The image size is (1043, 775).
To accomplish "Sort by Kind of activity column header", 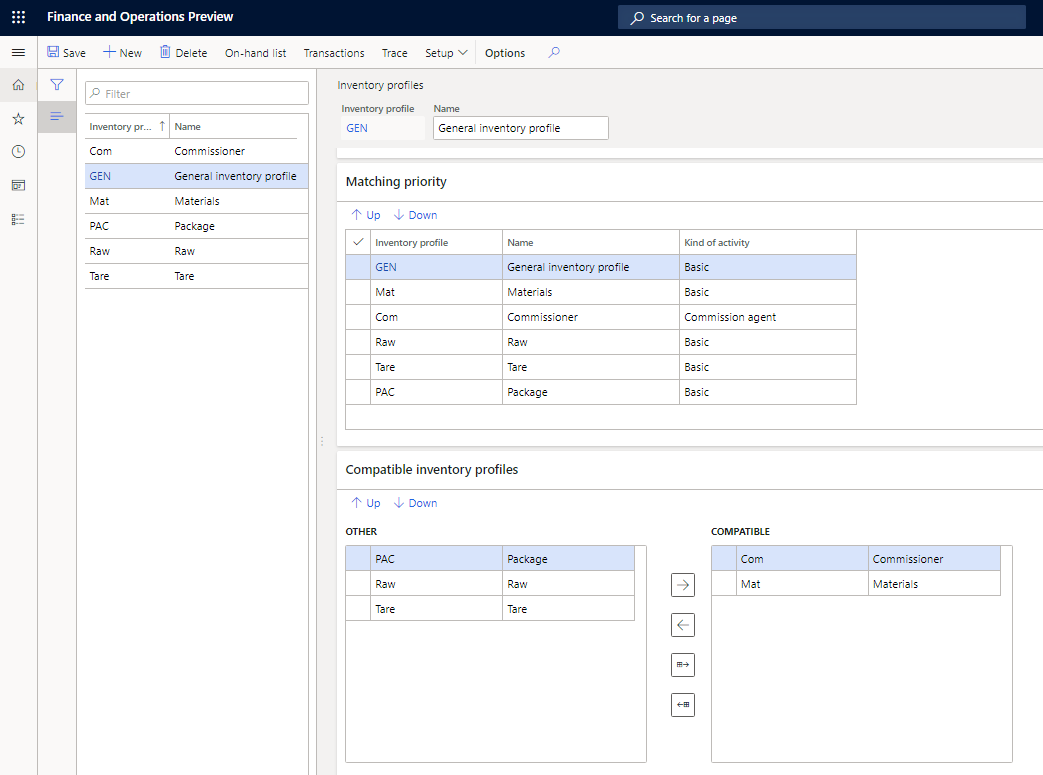I will pos(768,243).
